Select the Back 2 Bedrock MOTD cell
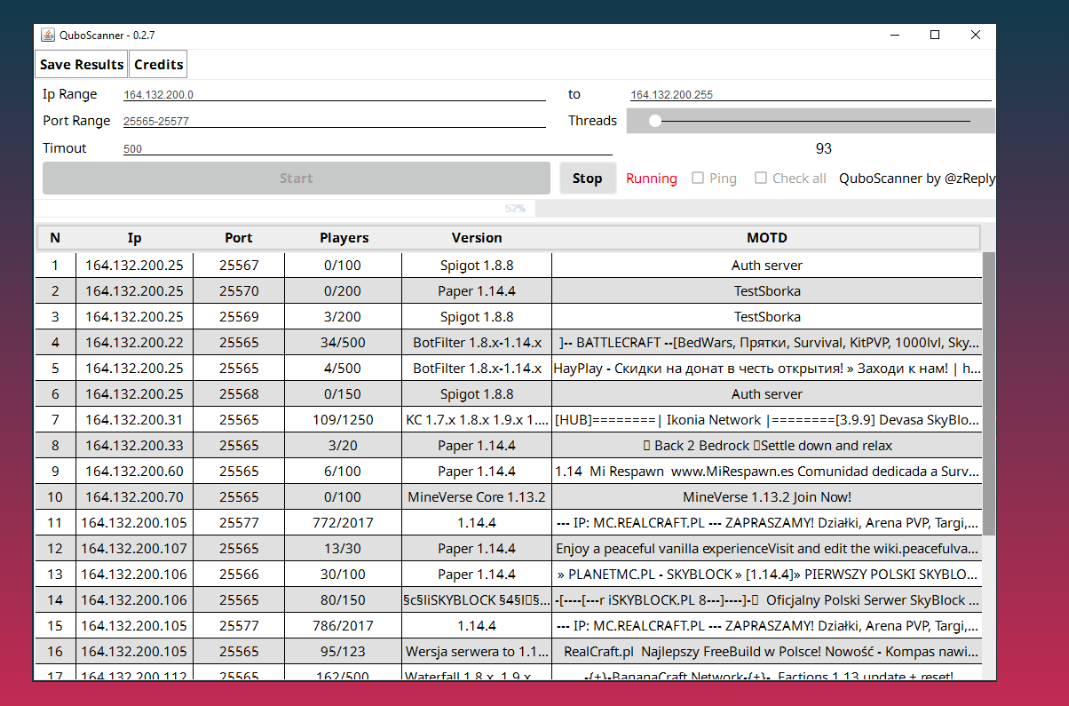Image resolution: width=1069 pixels, height=706 pixels. click(767, 446)
